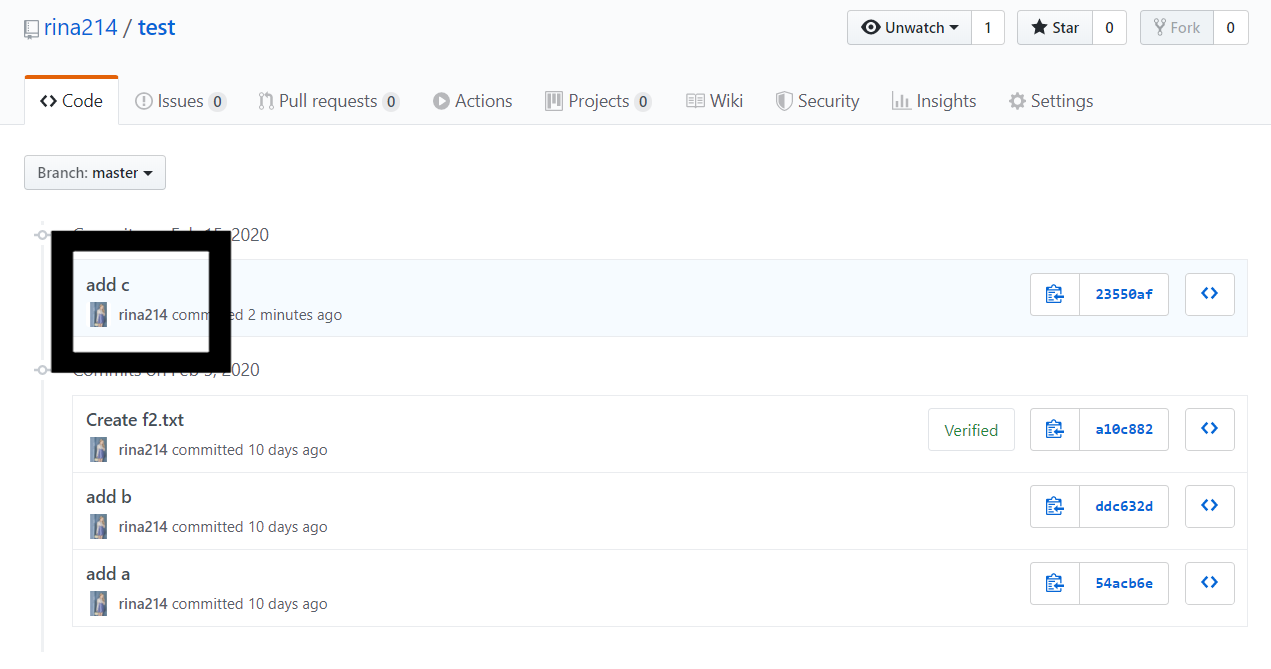Click the repository book icon beside rina214
Viewport: 1271px width, 669px height.
click(x=32, y=29)
